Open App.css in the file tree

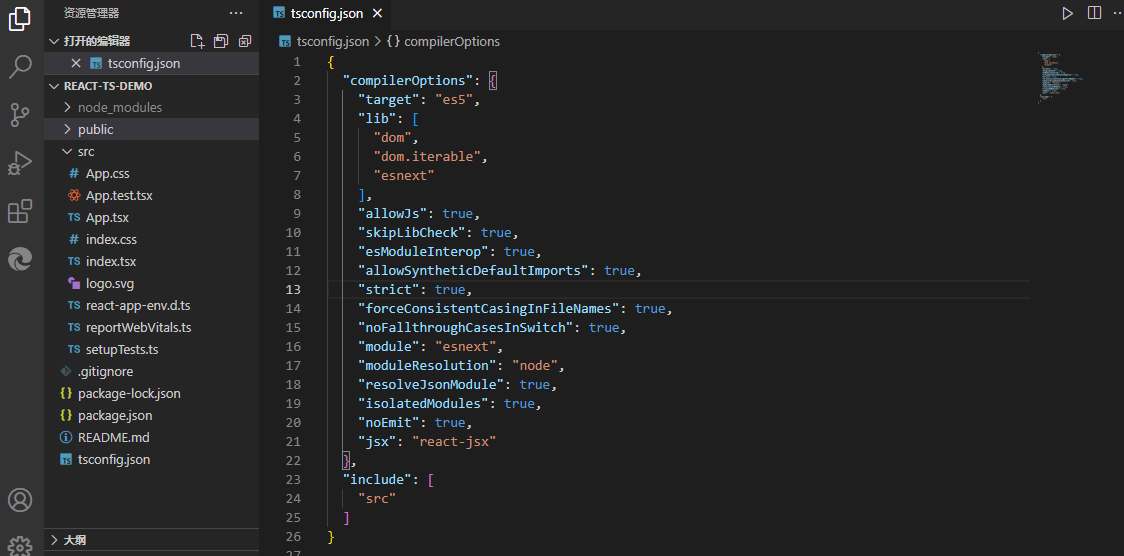pos(108,173)
